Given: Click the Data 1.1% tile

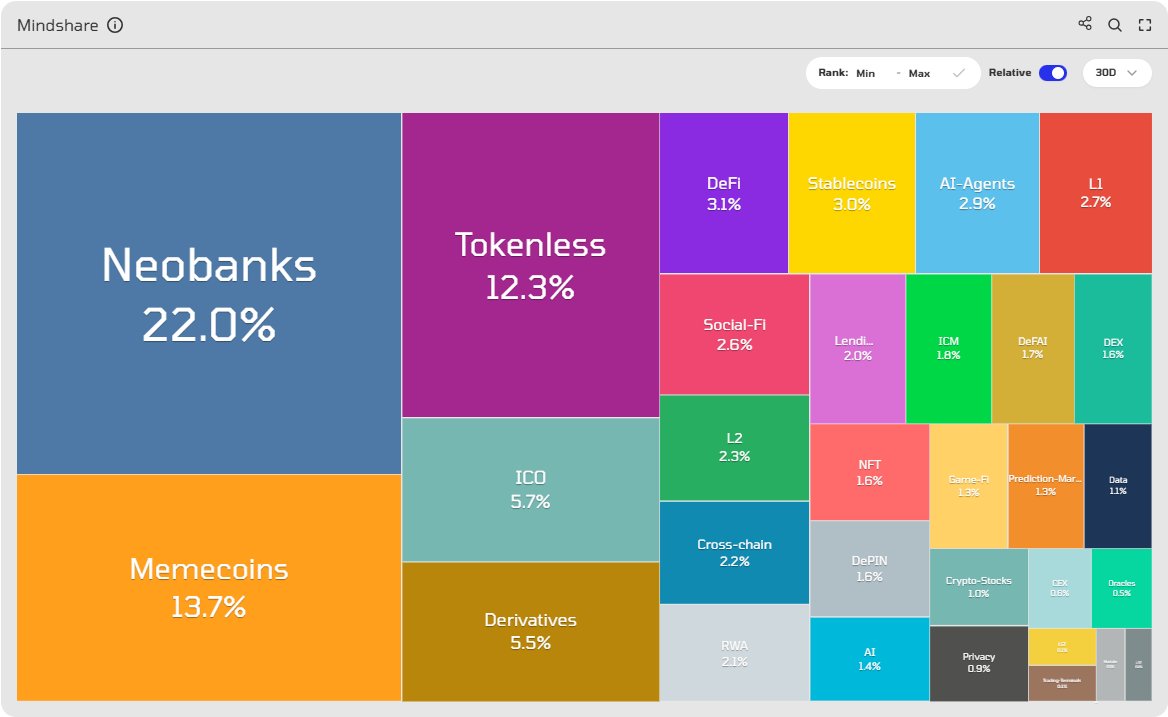Looking at the screenshot, I should click(x=1118, y=485).
